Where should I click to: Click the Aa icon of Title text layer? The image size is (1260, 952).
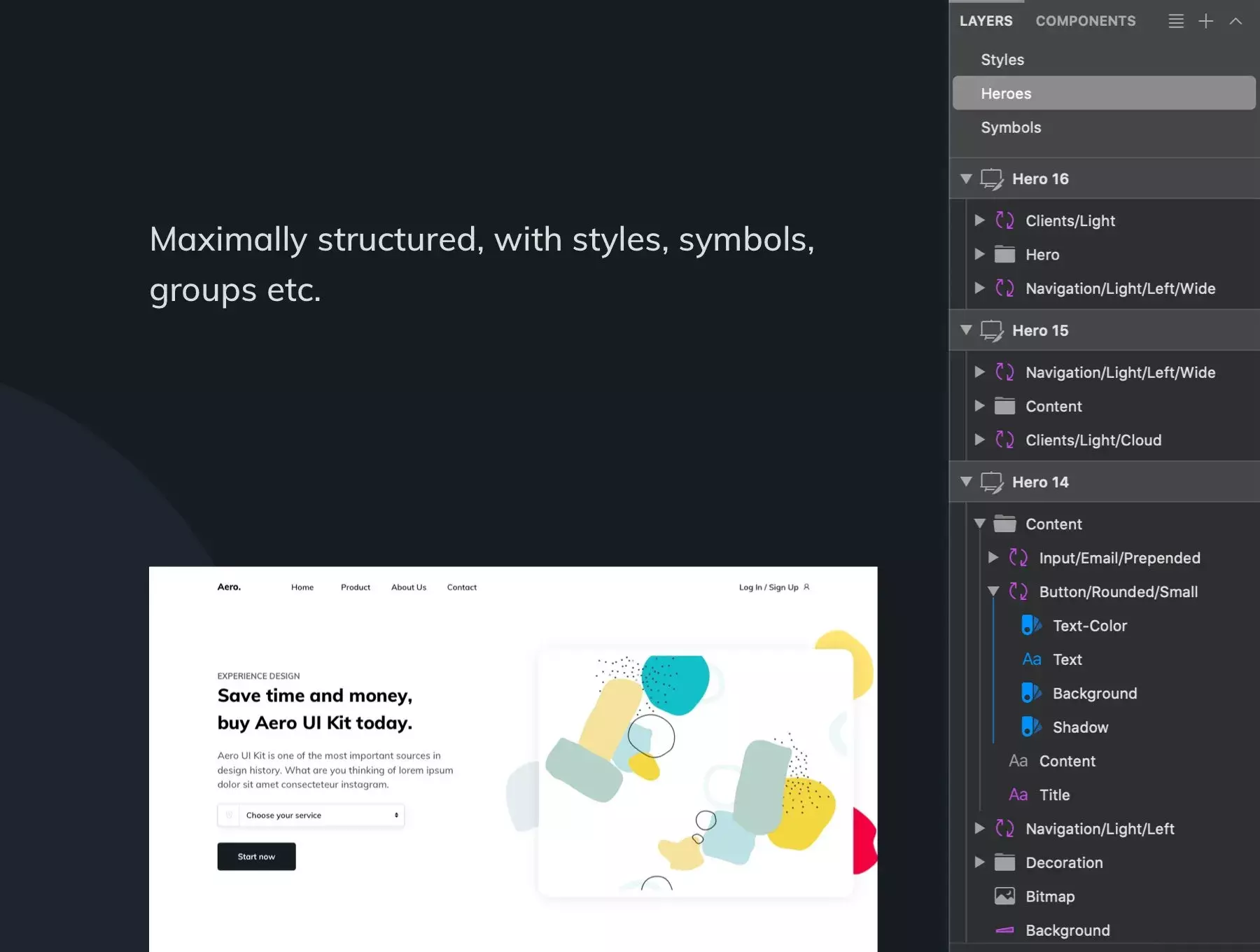pos(1018,794)
